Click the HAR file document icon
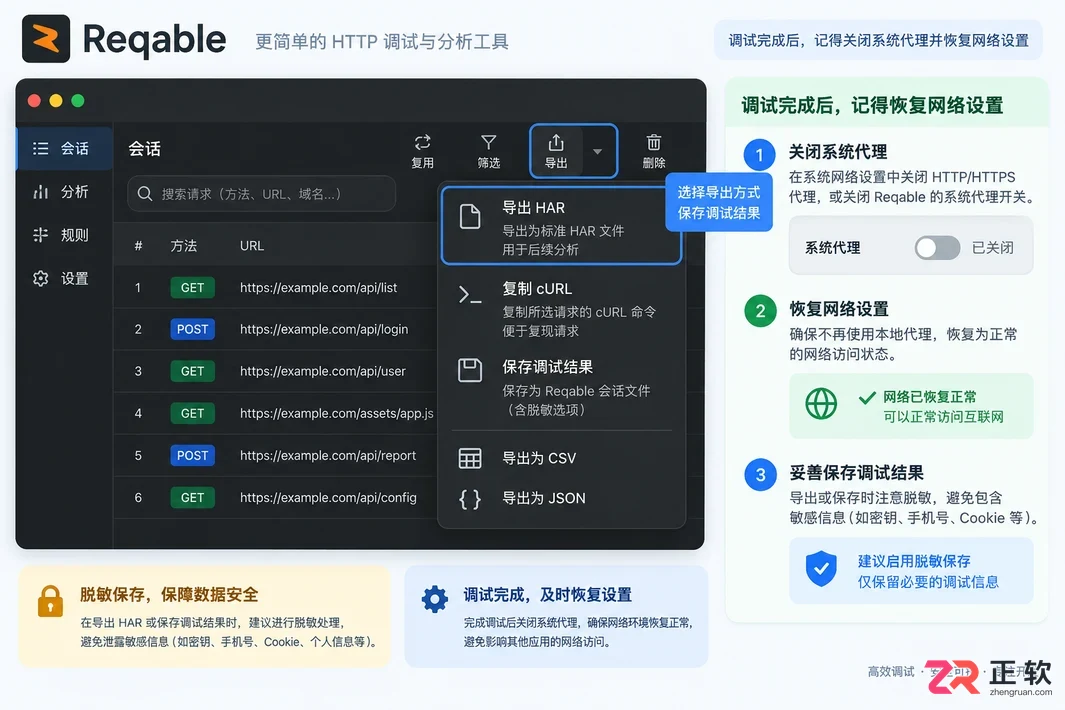This screenshot has width=1065, height=710. pyautogui.click(x=470, y=216)
